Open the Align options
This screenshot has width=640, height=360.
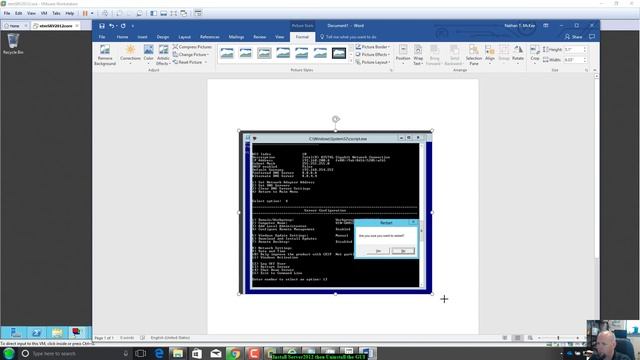[490, 55]
